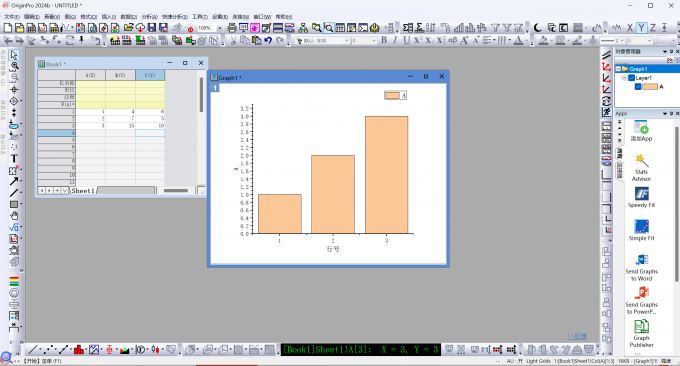The image size is (680, 366).
Task: Apply Bold formatting button
Action: tap(384, 40)
